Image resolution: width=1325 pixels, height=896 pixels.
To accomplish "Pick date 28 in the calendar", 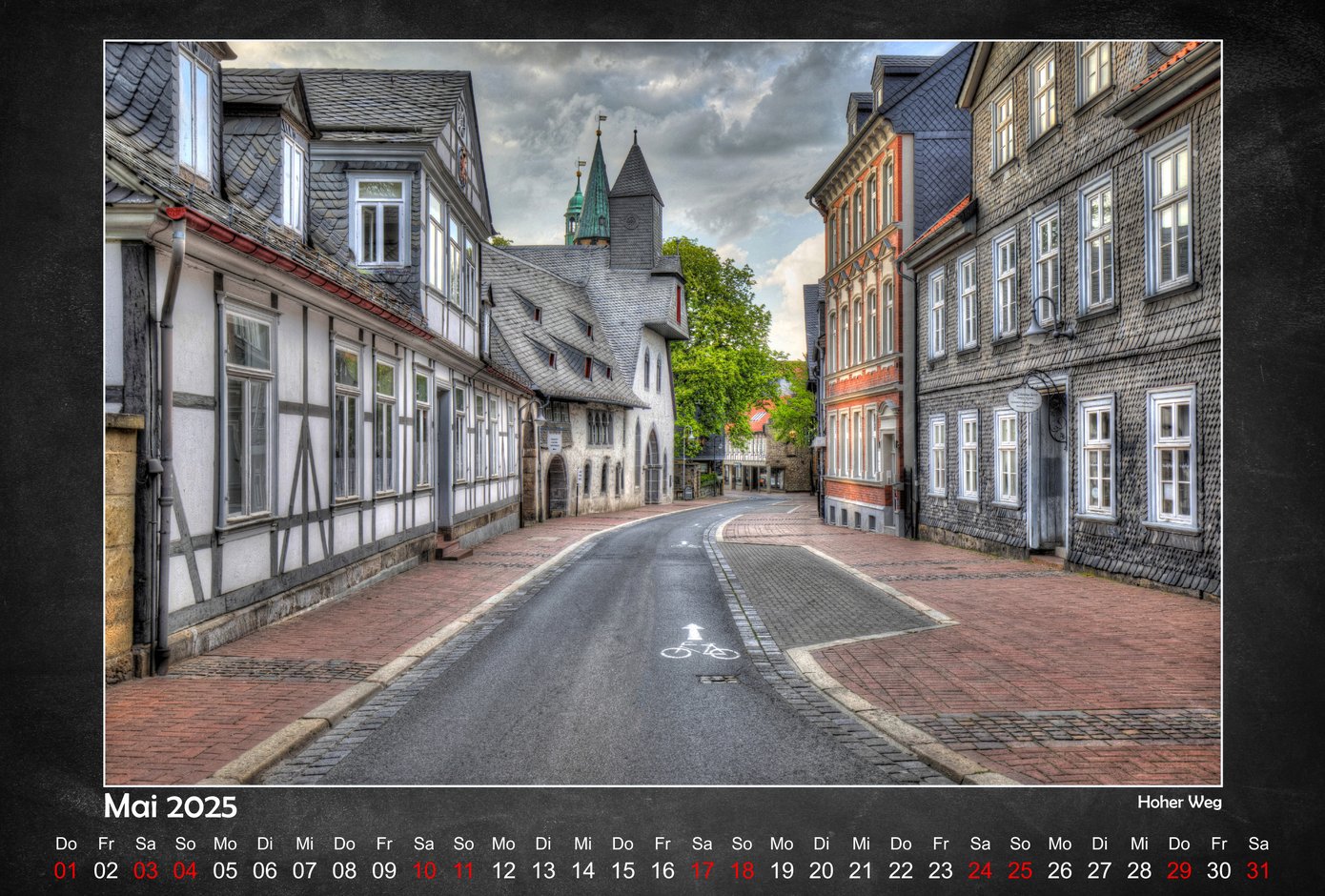I will 1139,870.
